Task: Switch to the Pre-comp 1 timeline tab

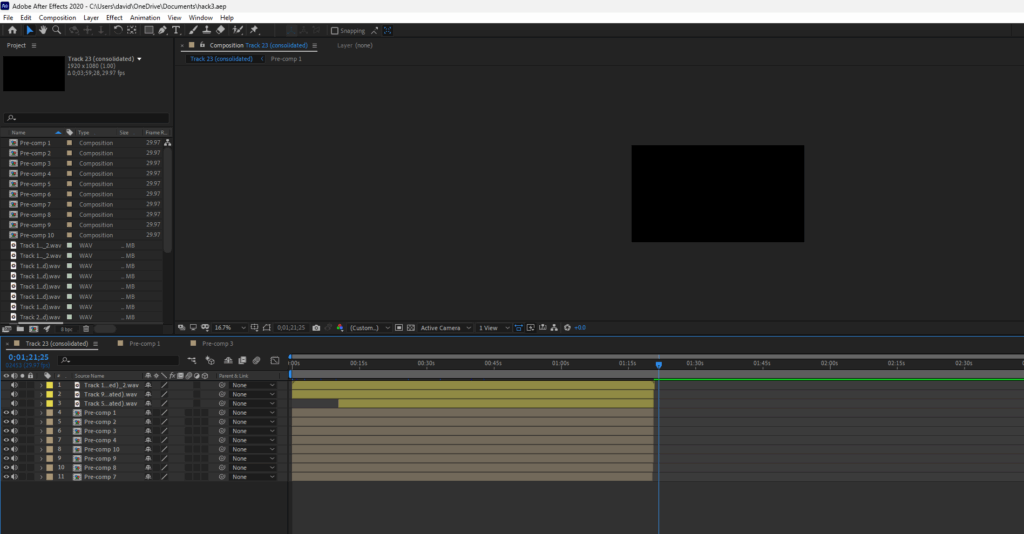Action: coord(144,343)
